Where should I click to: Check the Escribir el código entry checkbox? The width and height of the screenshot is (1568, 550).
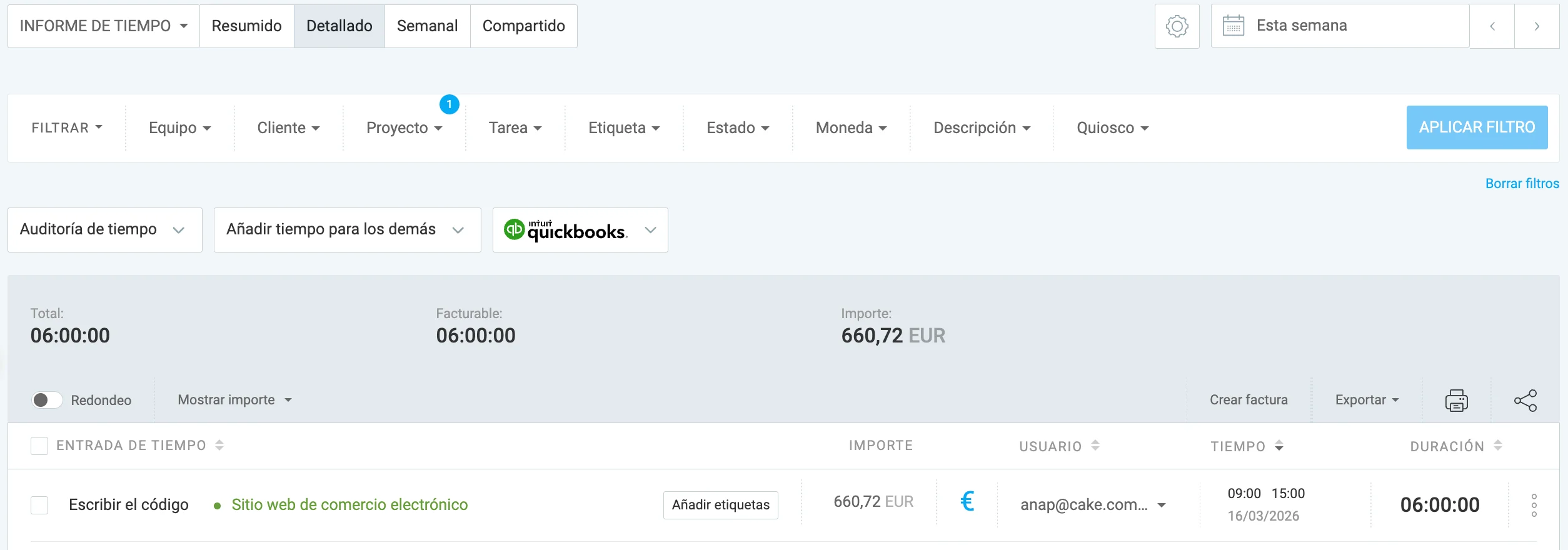click(39, 504)
